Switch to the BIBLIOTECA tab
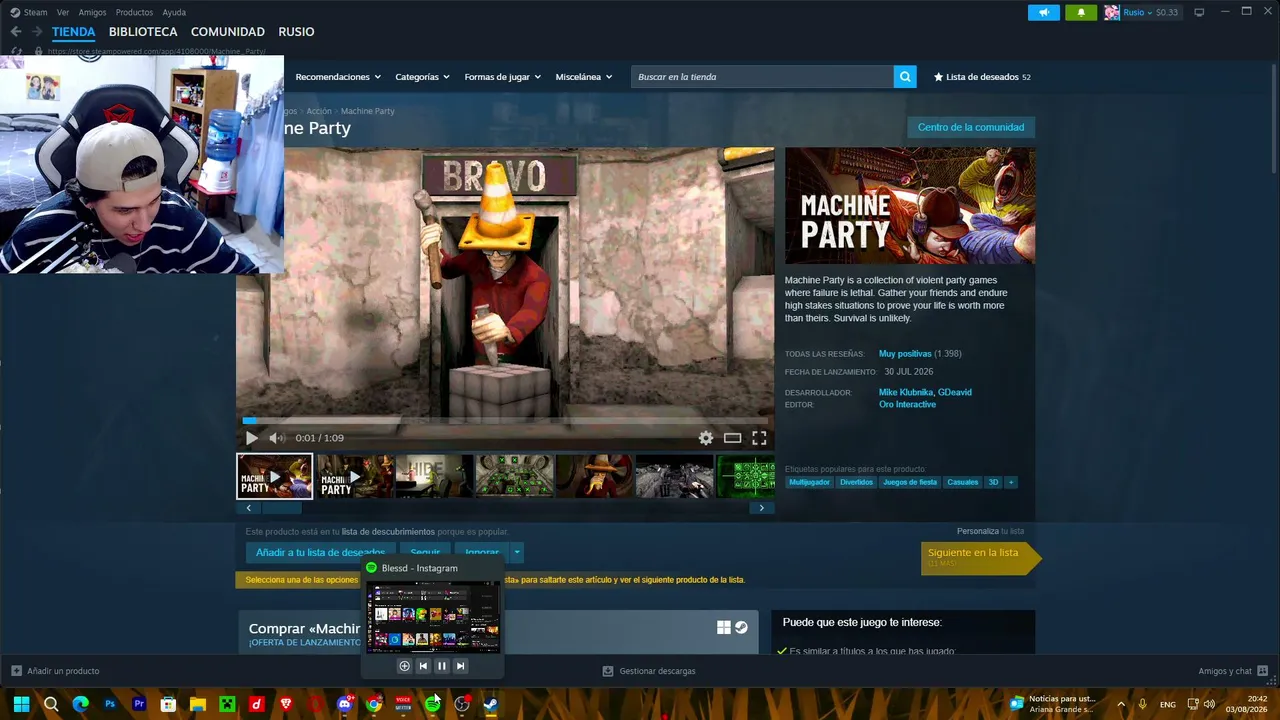The width and height of the screenshot is (1280, 720). [143, 32]
